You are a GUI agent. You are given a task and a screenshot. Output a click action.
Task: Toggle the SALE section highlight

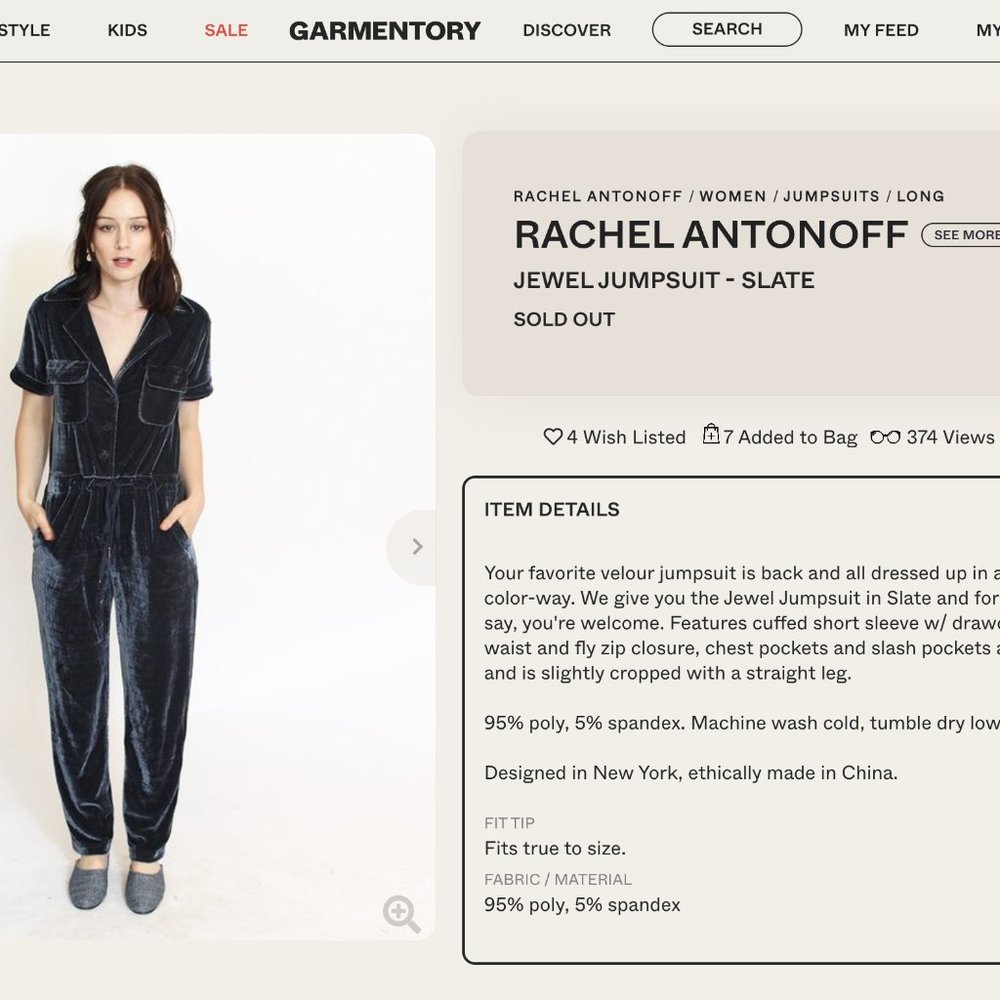pos(225,30)
